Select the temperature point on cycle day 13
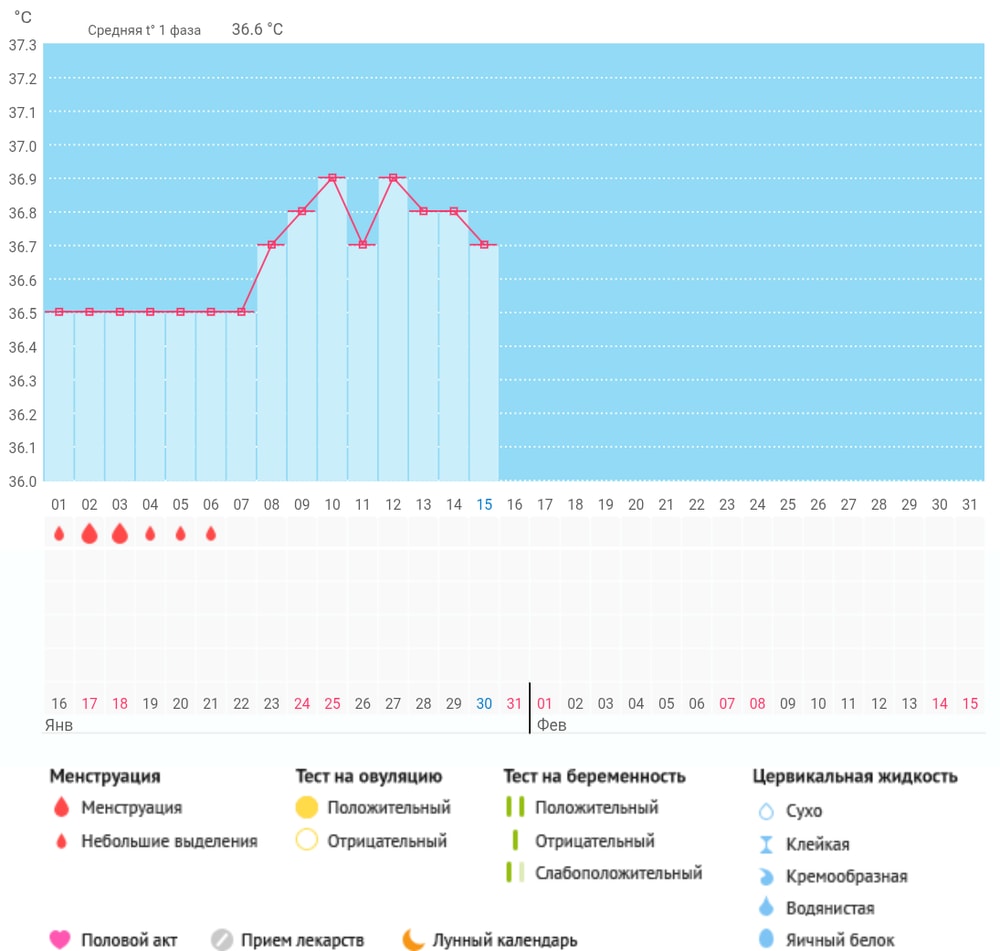 click(423, 211)
